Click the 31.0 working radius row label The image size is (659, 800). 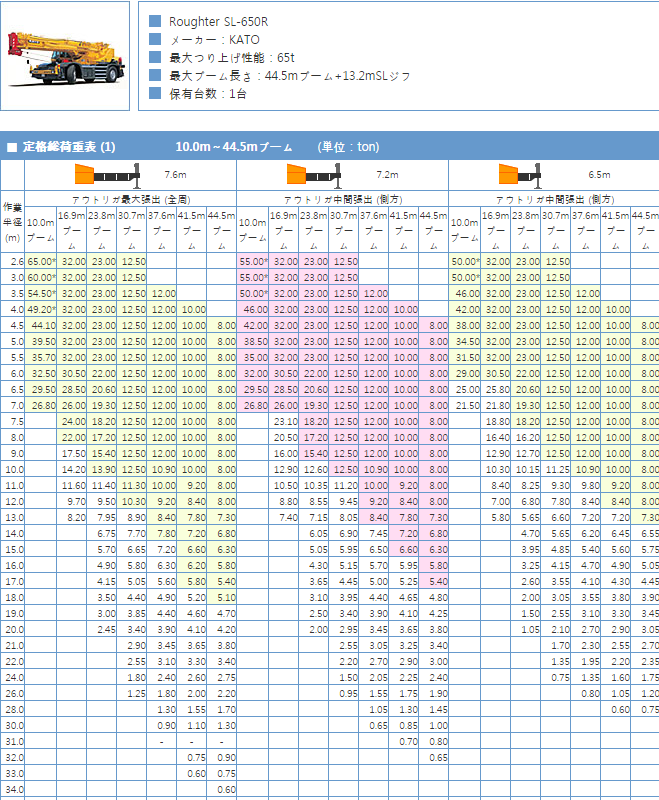tap(14, 742)
